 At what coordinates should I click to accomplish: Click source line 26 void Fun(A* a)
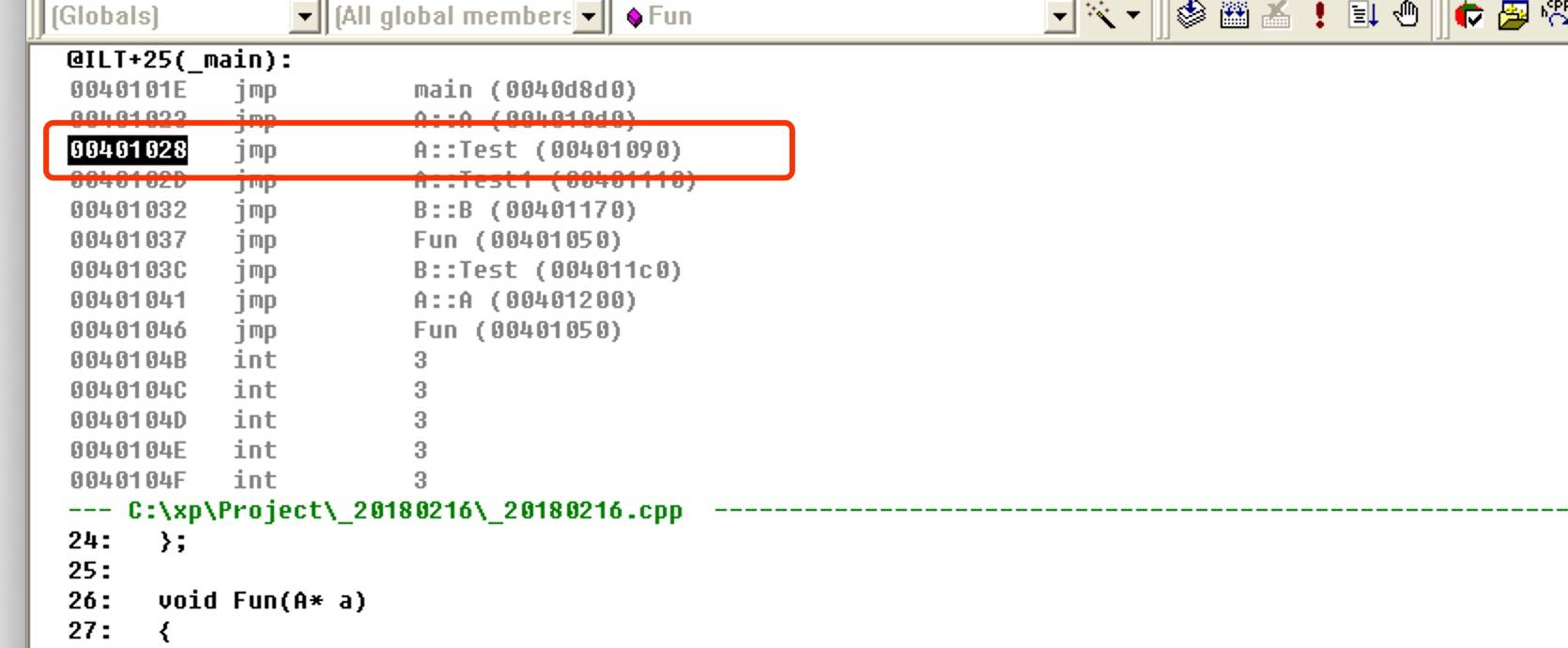point(261,601)
